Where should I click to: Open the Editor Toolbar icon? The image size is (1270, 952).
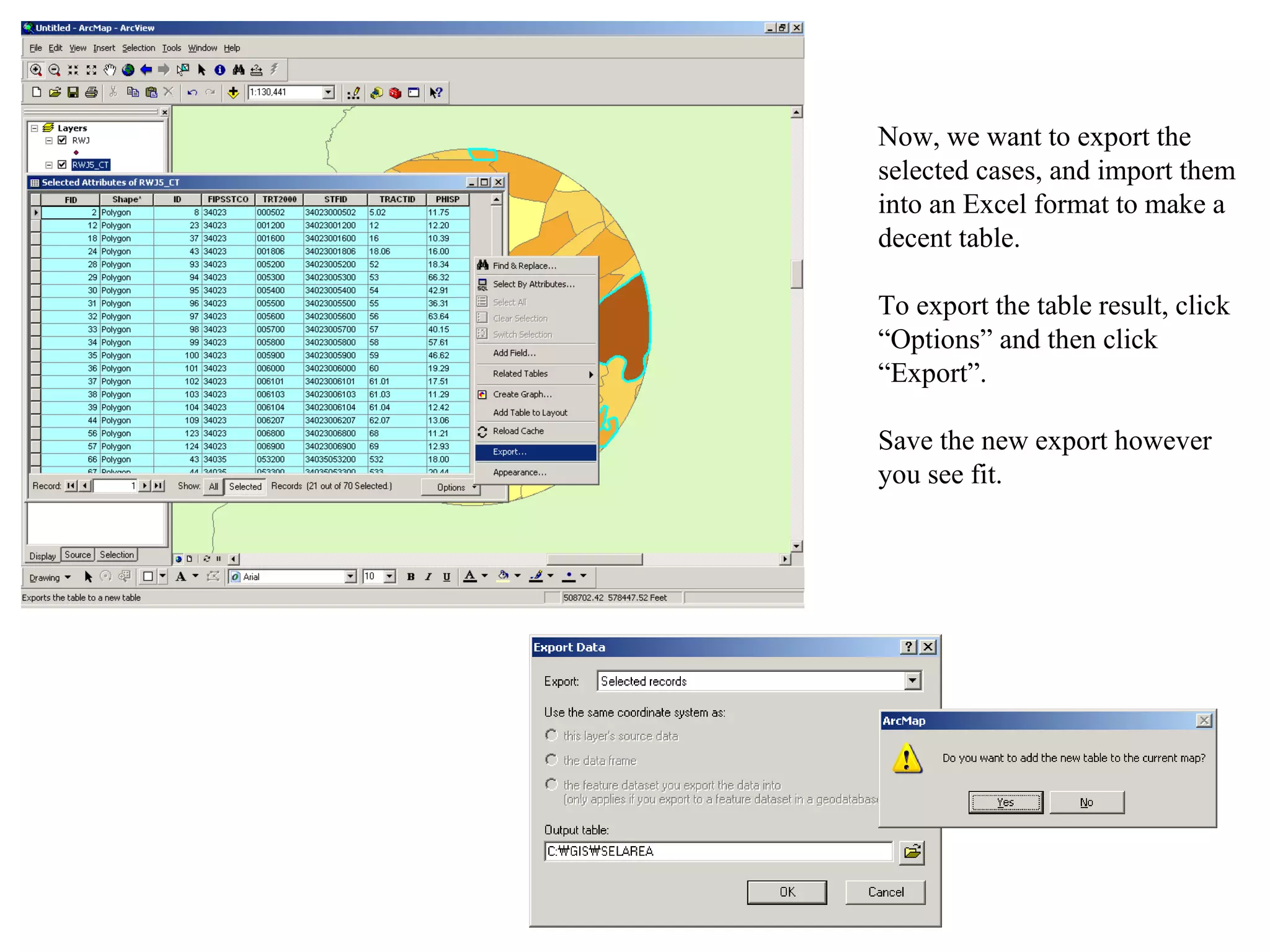point(353,93)
